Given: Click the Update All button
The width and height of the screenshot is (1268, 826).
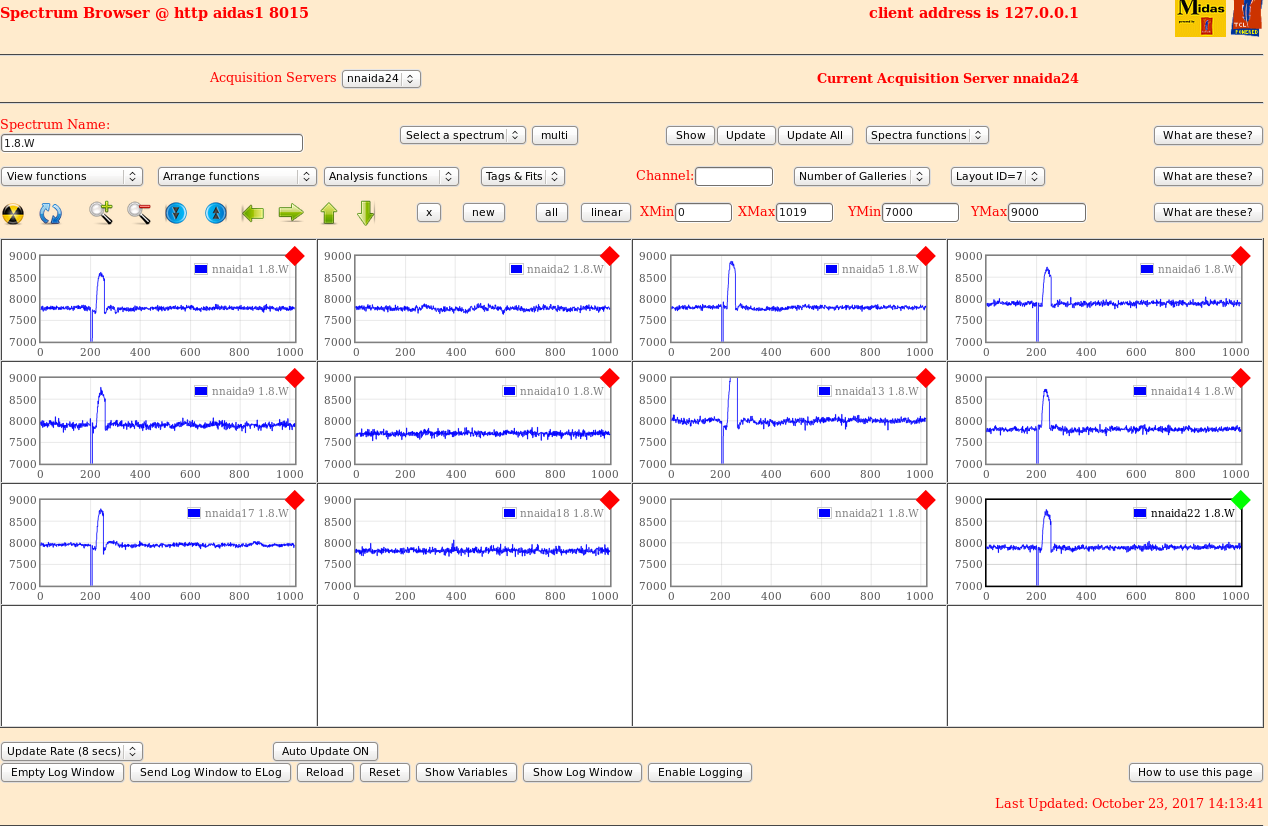Looking at the screenshot, I should click(815, 135).
